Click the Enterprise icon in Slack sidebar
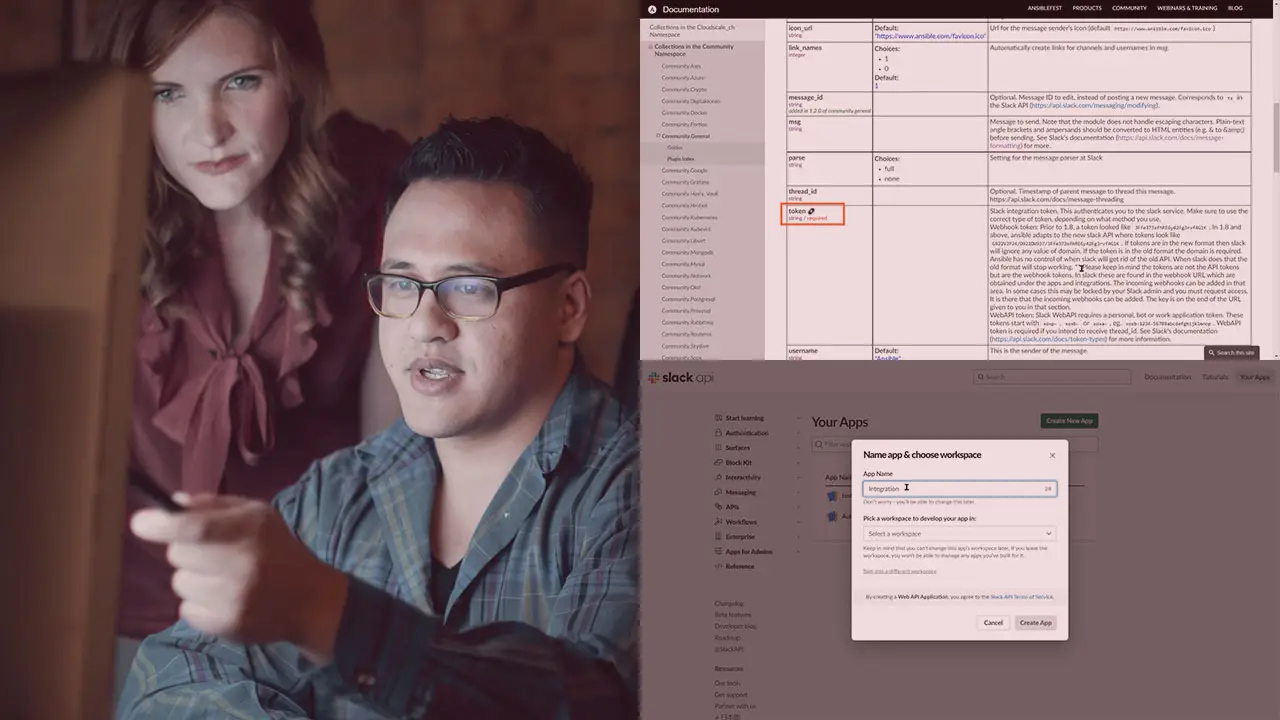1280x720 pixels. tap(718, 537)
